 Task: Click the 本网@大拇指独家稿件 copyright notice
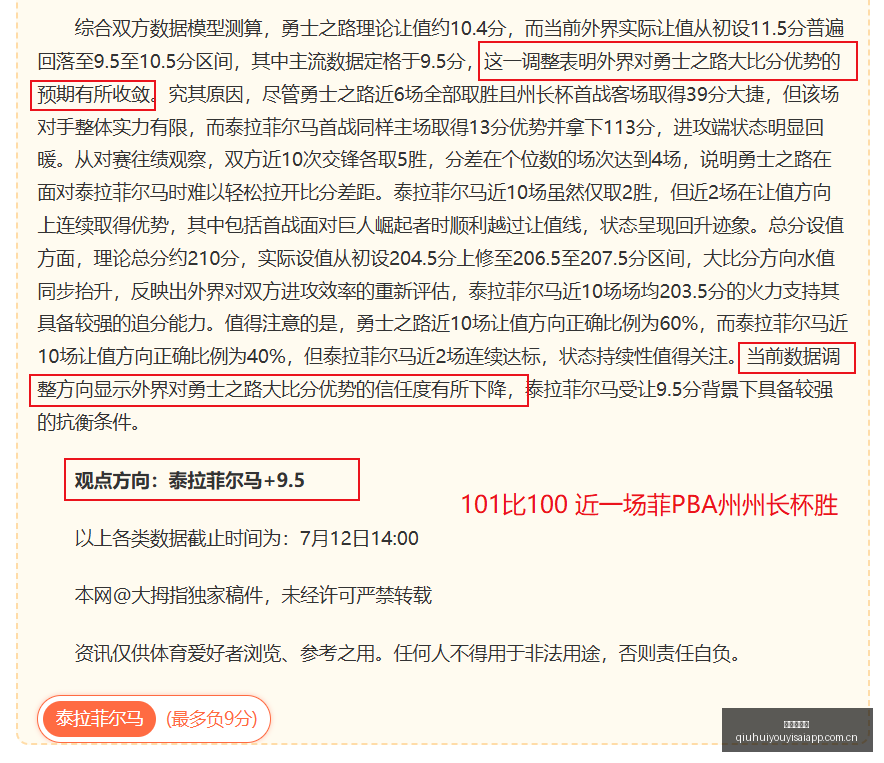click(253, 596)
